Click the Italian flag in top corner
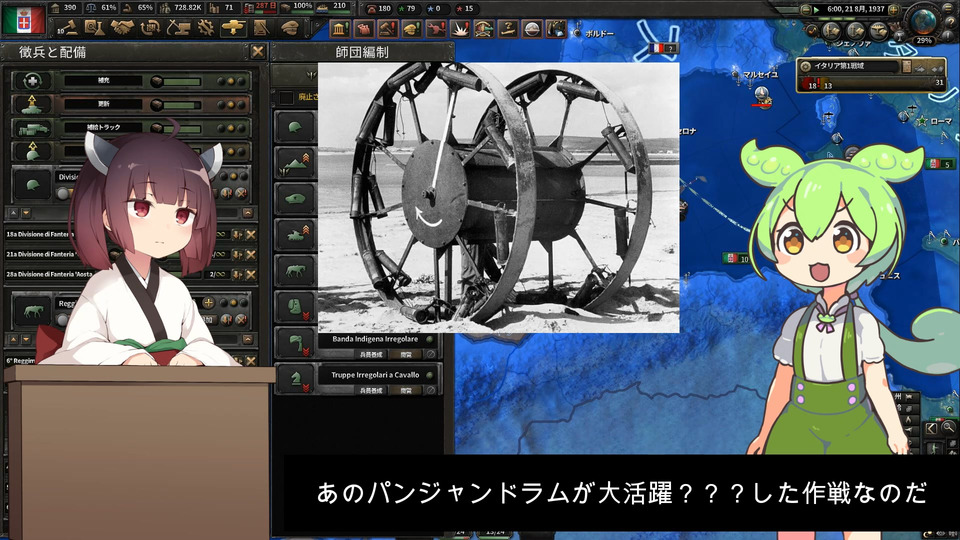 pyautogui.click(x=24, y=20)
